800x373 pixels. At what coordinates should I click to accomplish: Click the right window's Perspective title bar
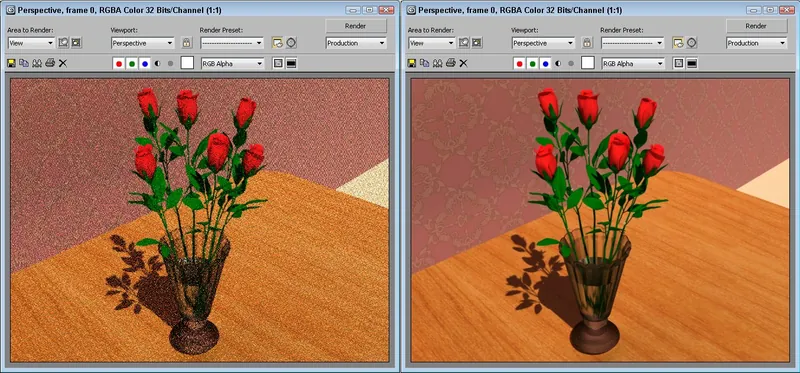pos(600,10)
